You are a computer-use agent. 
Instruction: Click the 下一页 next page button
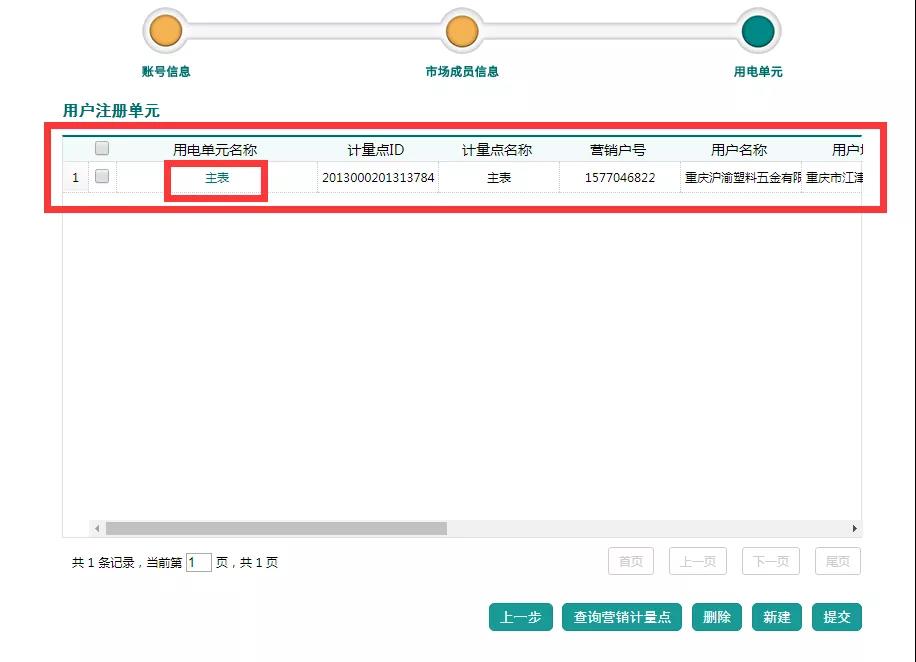click(x=770, y=562)
